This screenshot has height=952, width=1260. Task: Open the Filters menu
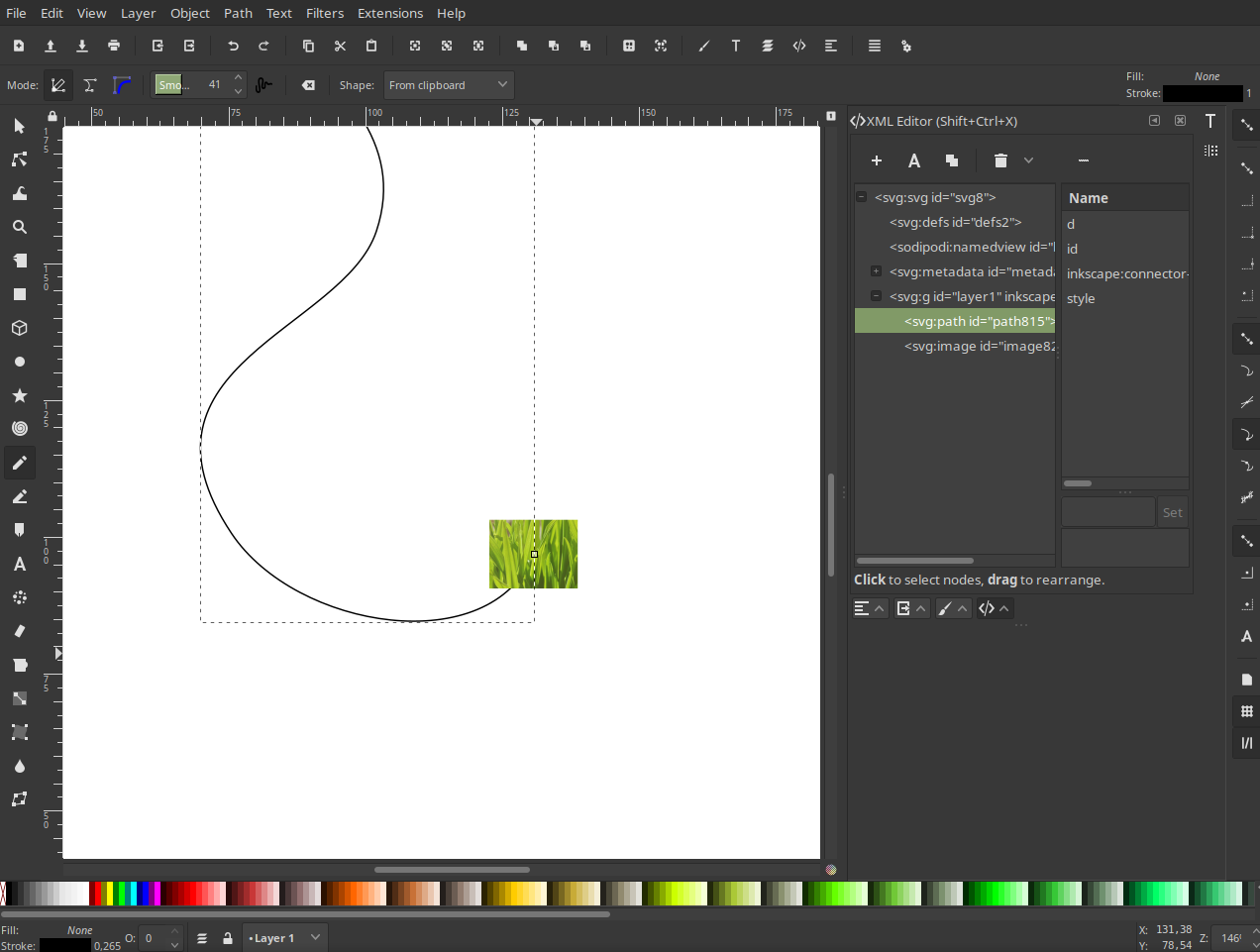324,13
